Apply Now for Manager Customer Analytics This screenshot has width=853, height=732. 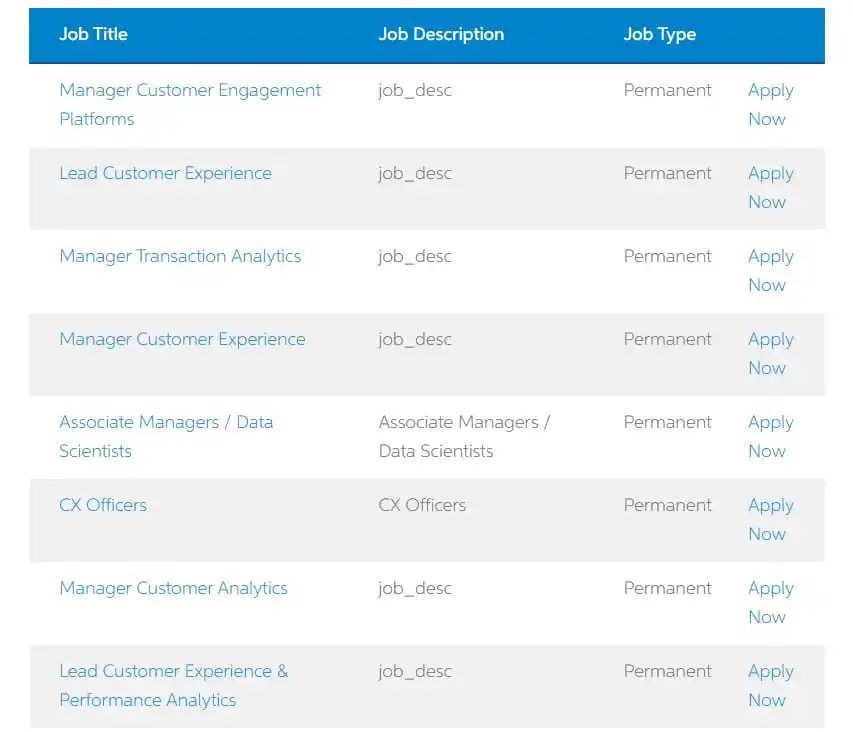click(x=771, y=603)
